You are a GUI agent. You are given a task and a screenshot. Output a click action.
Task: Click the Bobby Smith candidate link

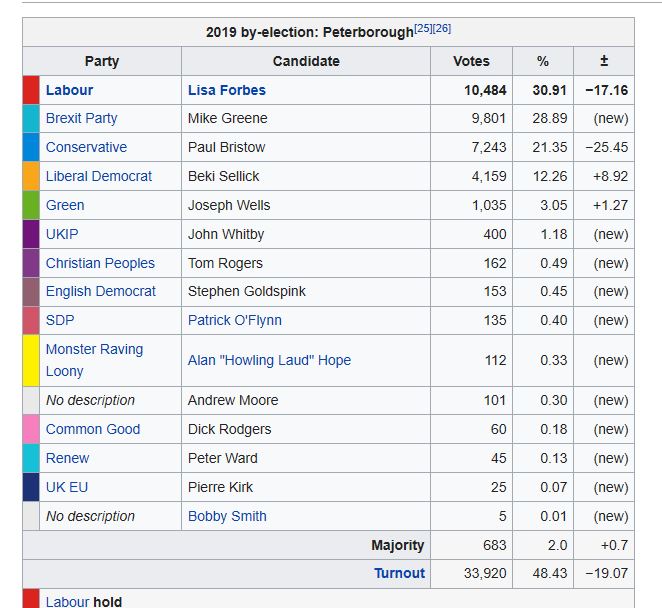coord(227,516)
